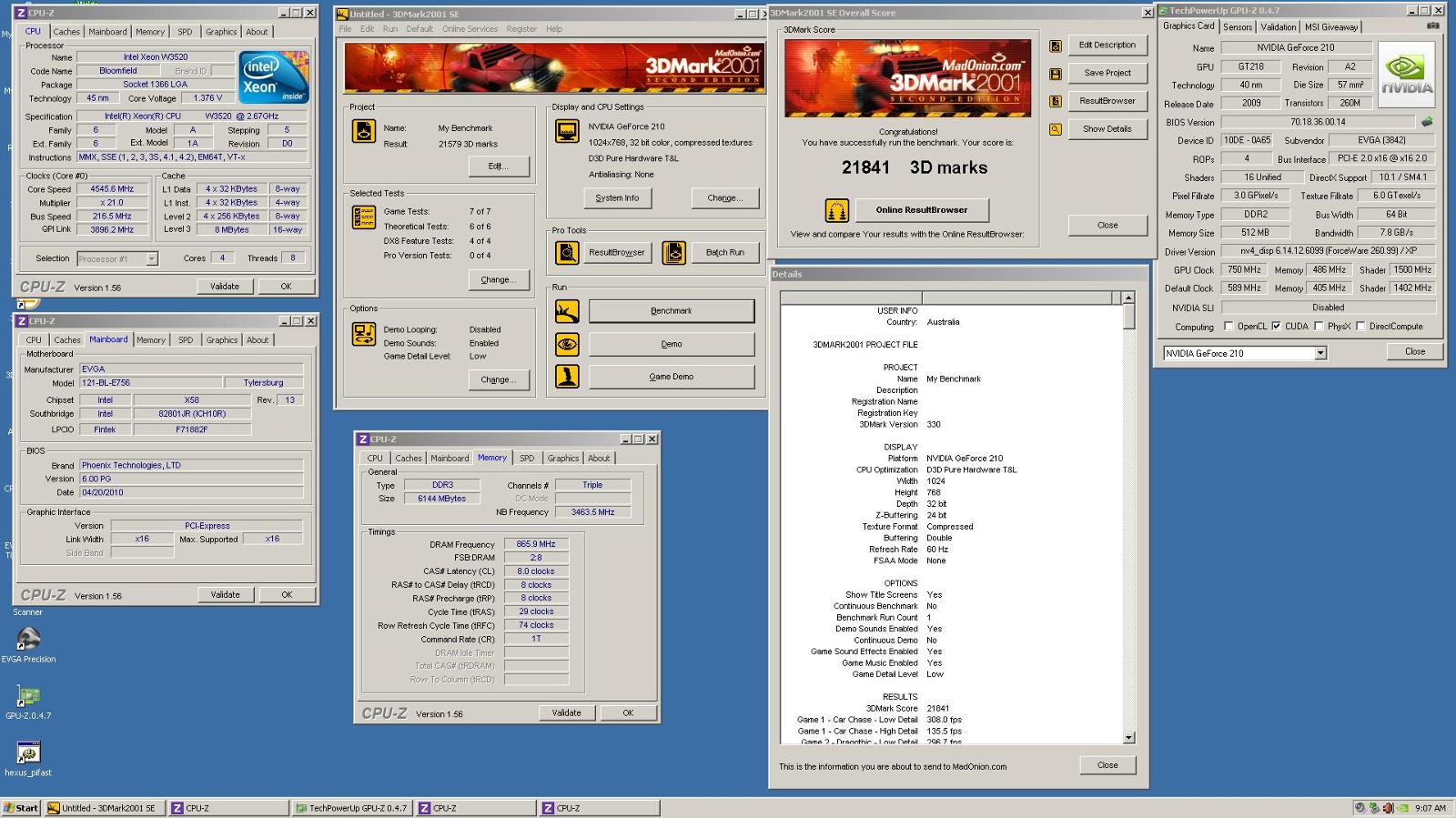Enable the PhysX checkbox in GPU-Z
The height and width of the screenshot is (818, 1456).
(x=1318, y=326)
